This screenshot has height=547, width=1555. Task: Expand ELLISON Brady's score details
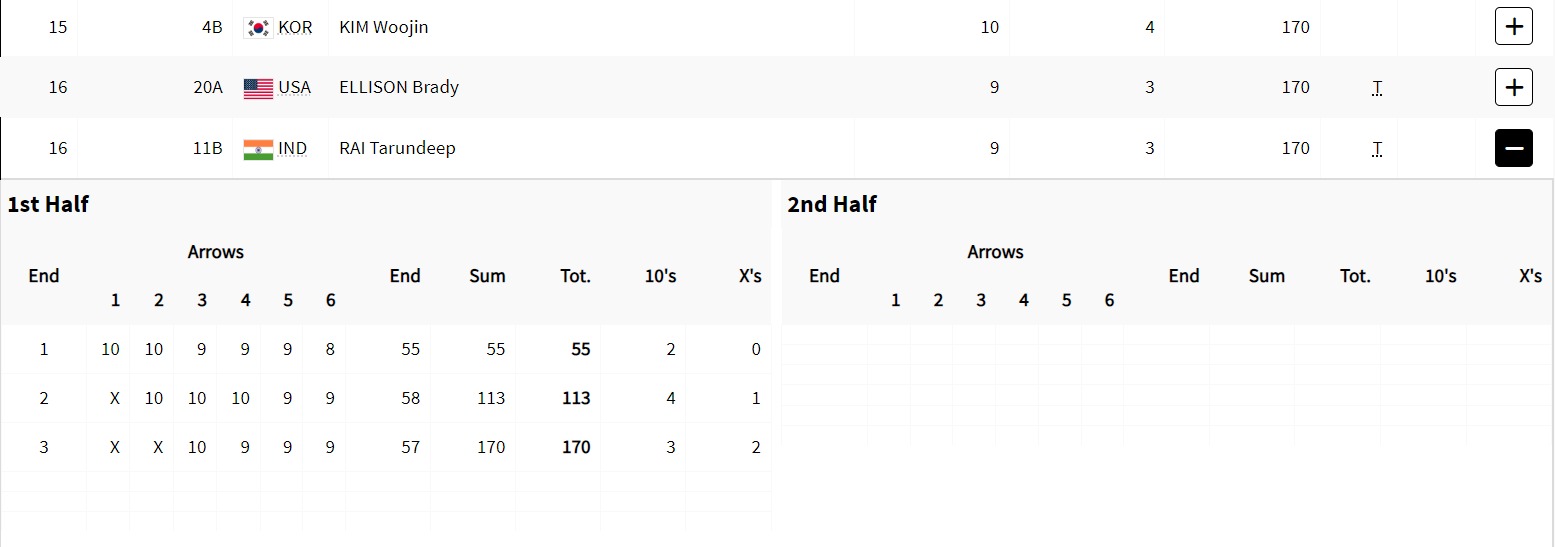[x=1513, y=88]
